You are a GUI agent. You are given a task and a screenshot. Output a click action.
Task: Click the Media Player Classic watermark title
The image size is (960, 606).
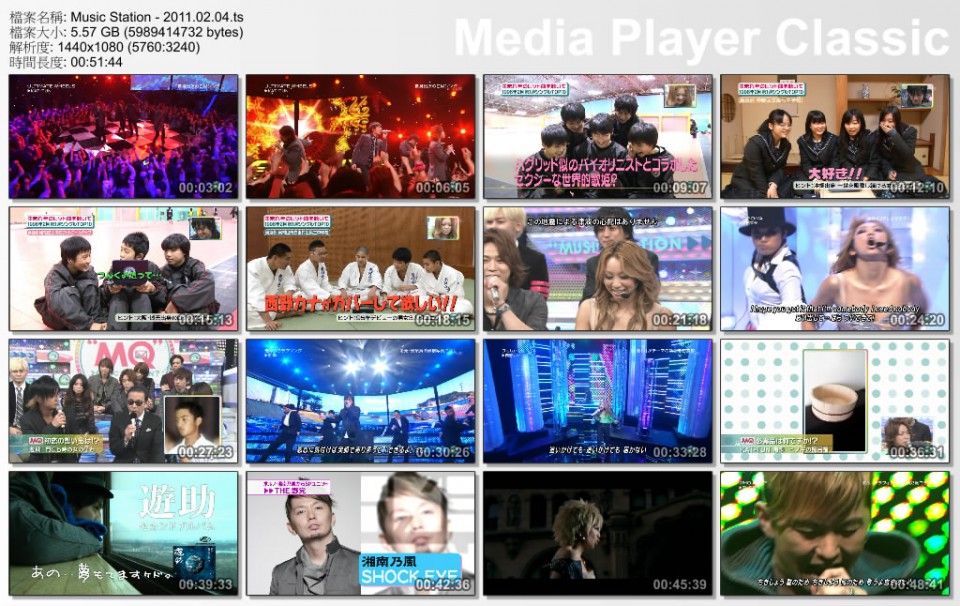[697, 36]
